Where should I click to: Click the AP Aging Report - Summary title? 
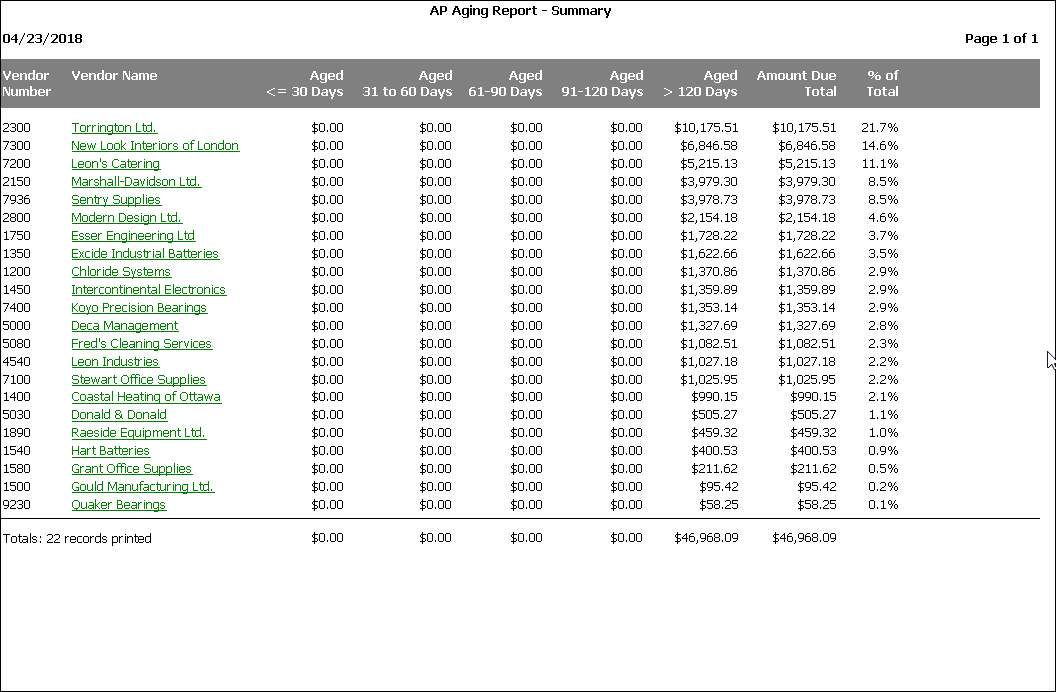(521, 11)
